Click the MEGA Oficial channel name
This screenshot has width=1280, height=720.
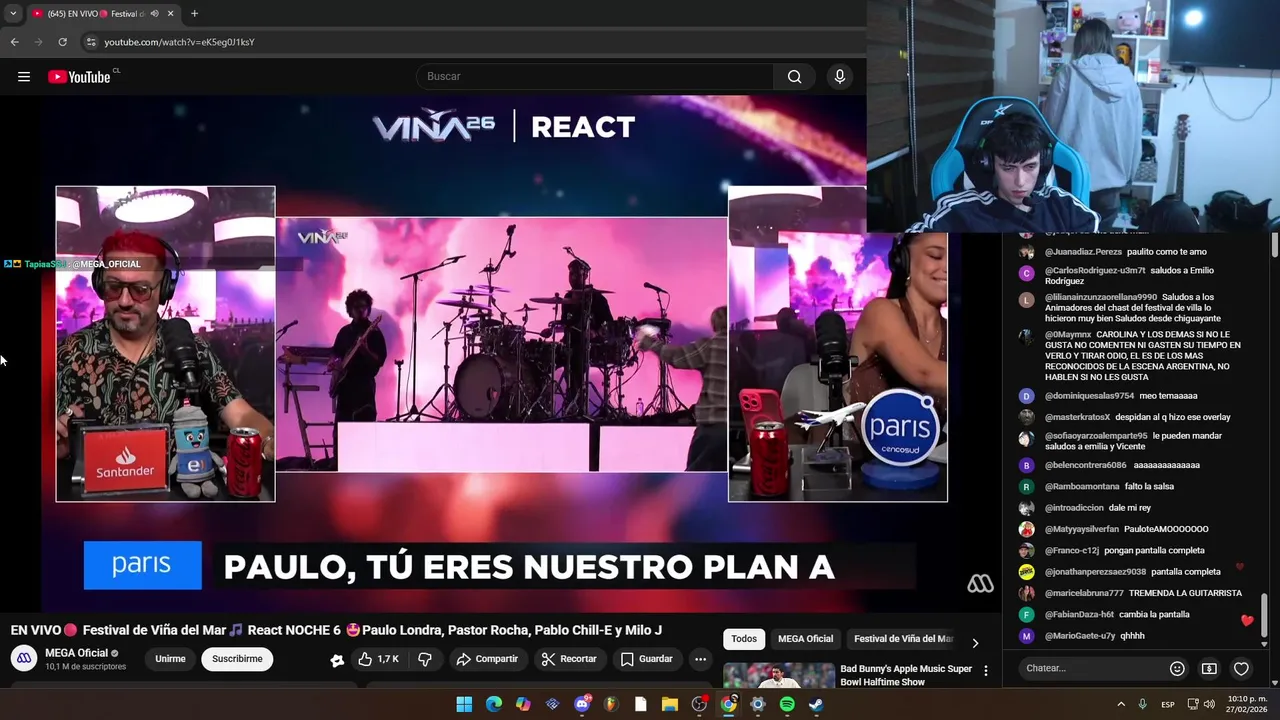pyautogui.click(x=76, y=653)
